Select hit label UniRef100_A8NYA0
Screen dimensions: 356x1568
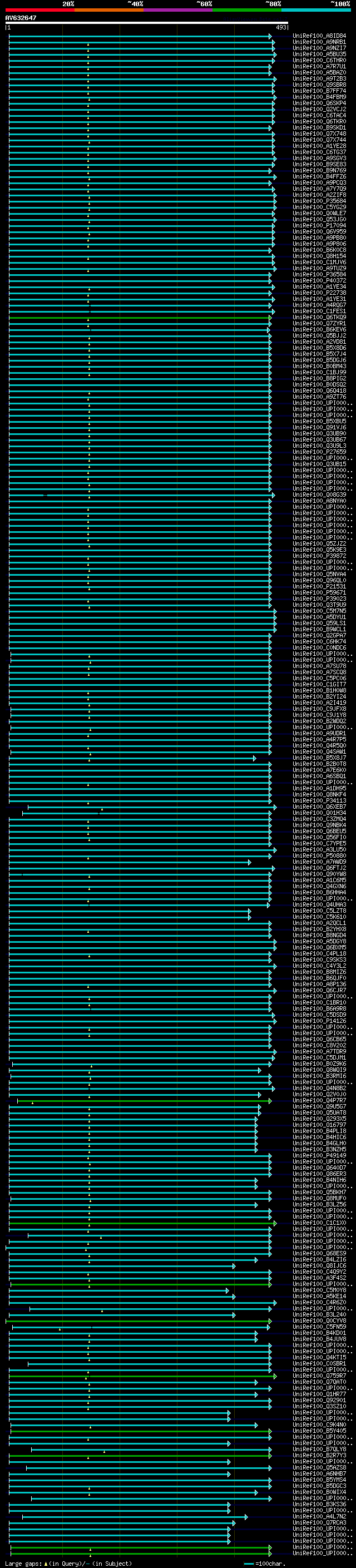pos(319,501)
